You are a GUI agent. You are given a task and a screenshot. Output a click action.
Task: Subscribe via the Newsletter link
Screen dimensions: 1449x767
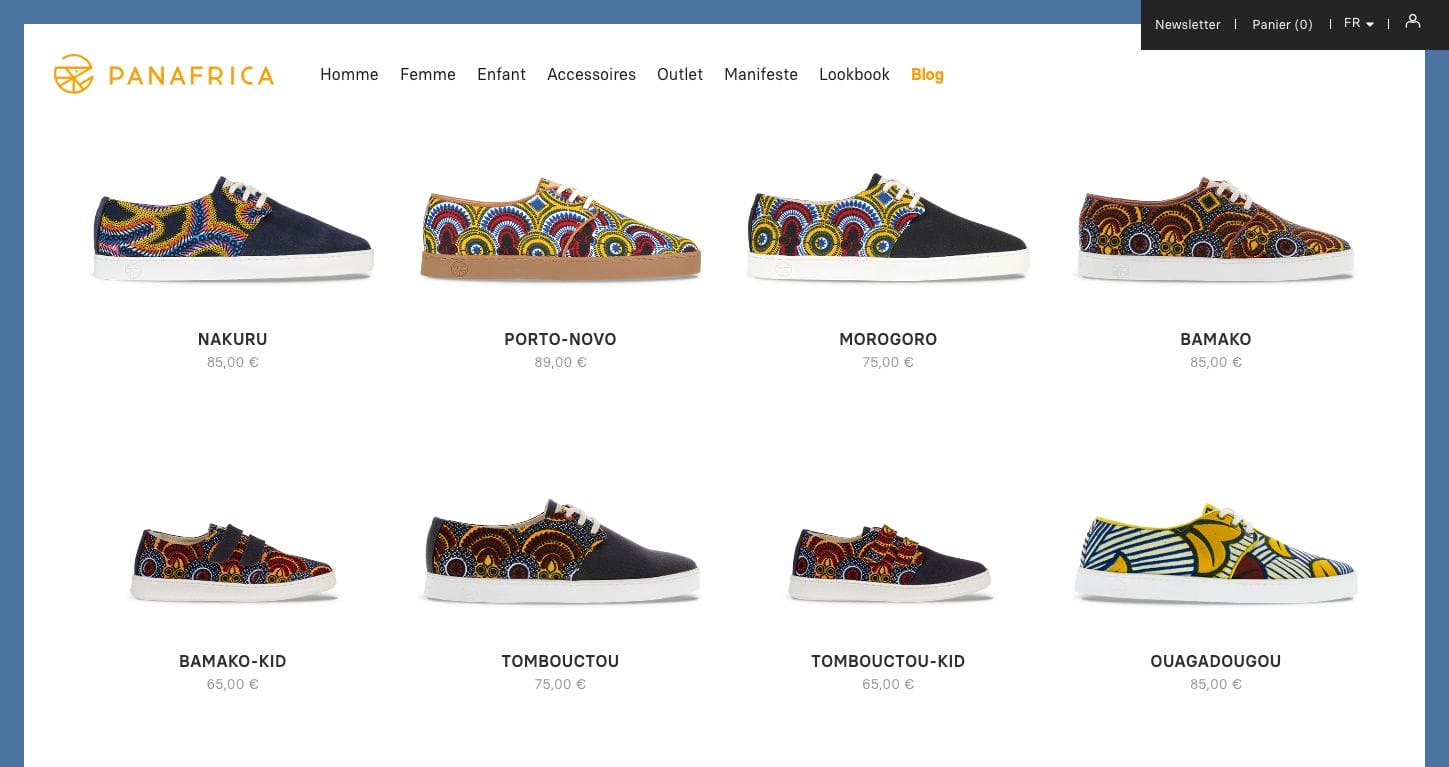1188,24
